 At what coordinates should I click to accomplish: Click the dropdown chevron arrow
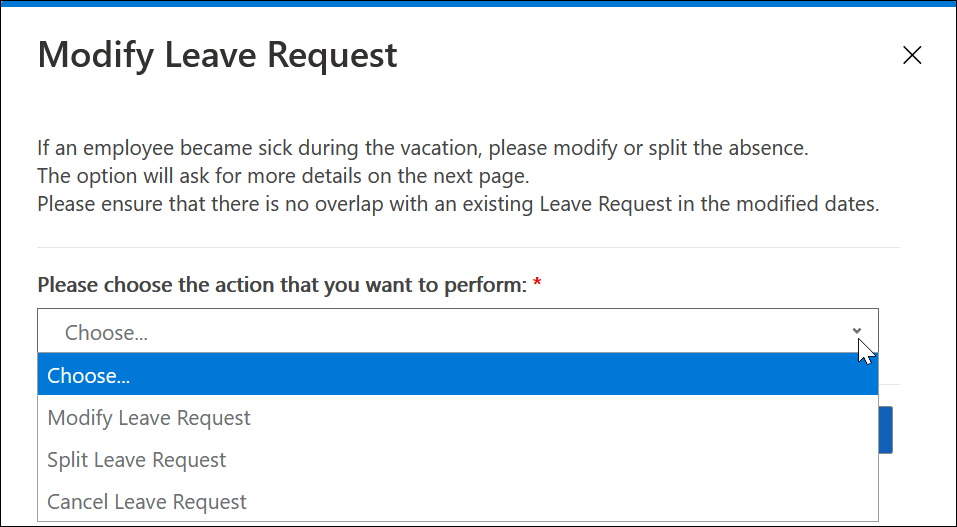click(x=857, y=331)
